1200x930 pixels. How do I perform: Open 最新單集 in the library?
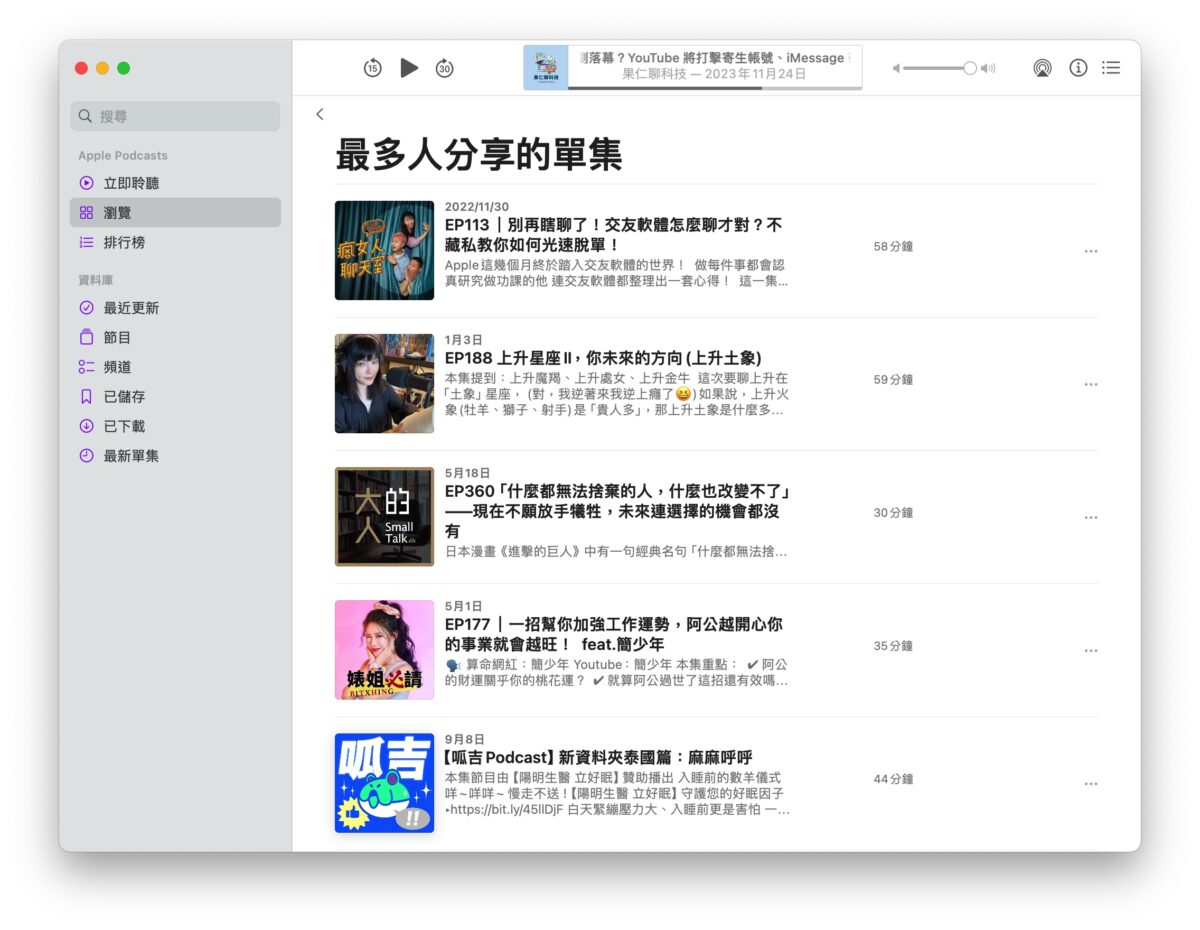[x=175, y=456]
